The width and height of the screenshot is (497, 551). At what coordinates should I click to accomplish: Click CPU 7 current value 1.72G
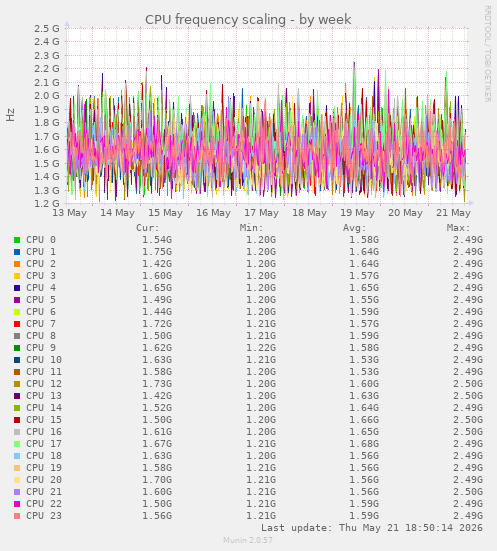[x=157, y=324]
